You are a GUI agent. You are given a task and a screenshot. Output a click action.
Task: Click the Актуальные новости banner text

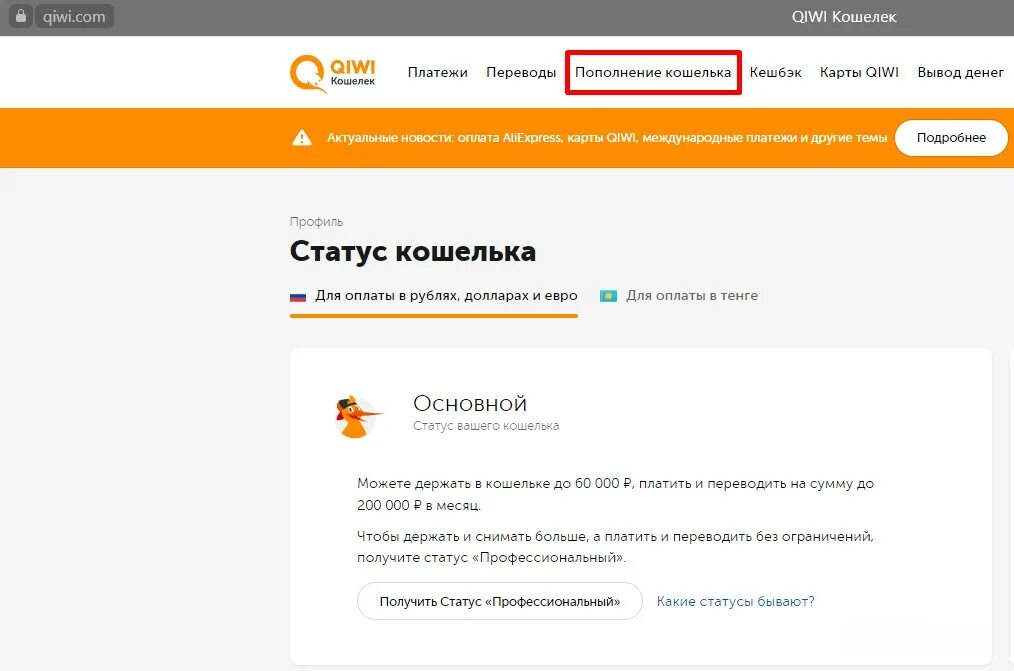click(x=607, y=138)
